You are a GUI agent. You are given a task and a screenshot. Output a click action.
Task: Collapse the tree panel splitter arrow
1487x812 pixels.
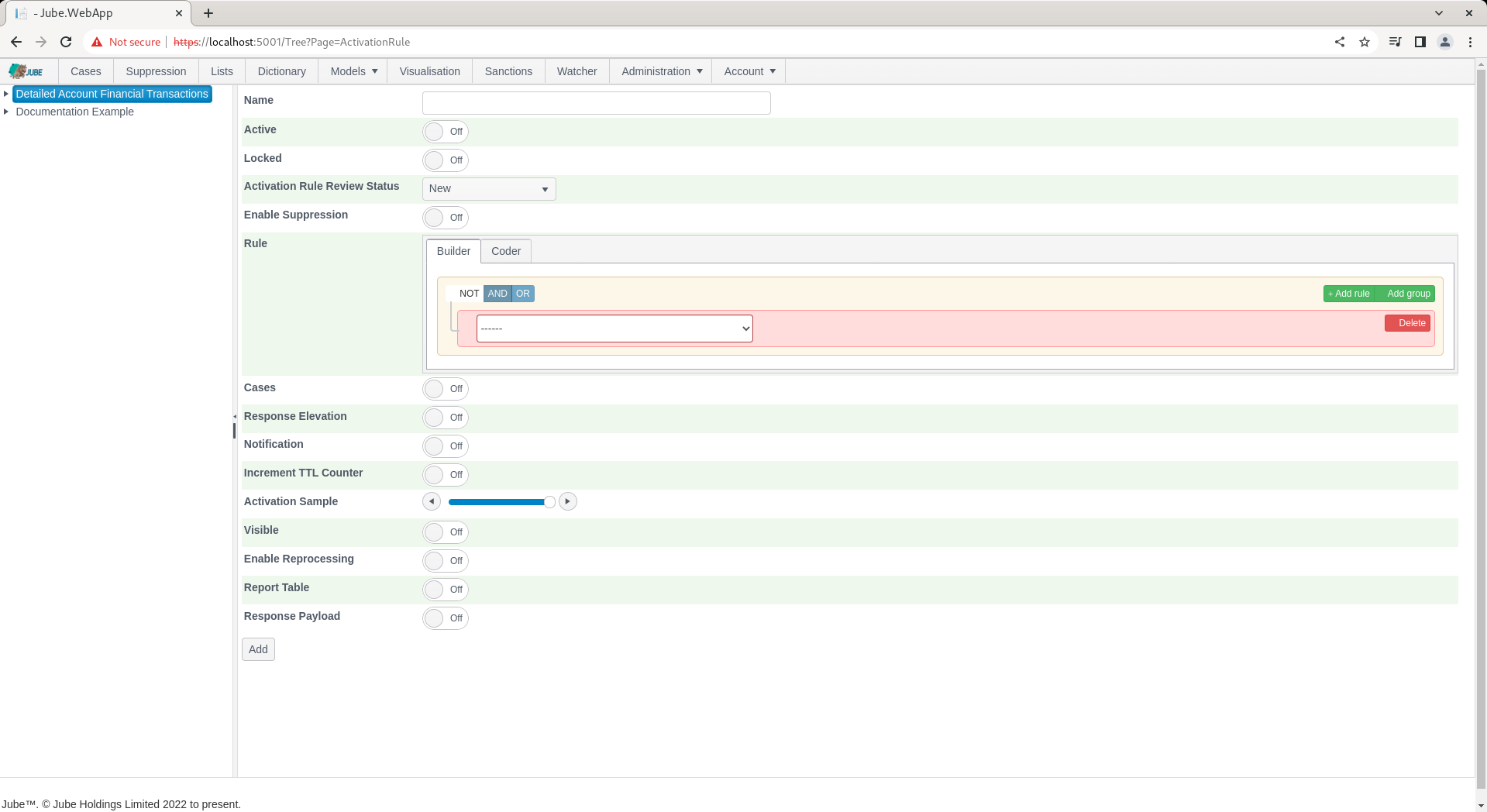click(235, 417)
